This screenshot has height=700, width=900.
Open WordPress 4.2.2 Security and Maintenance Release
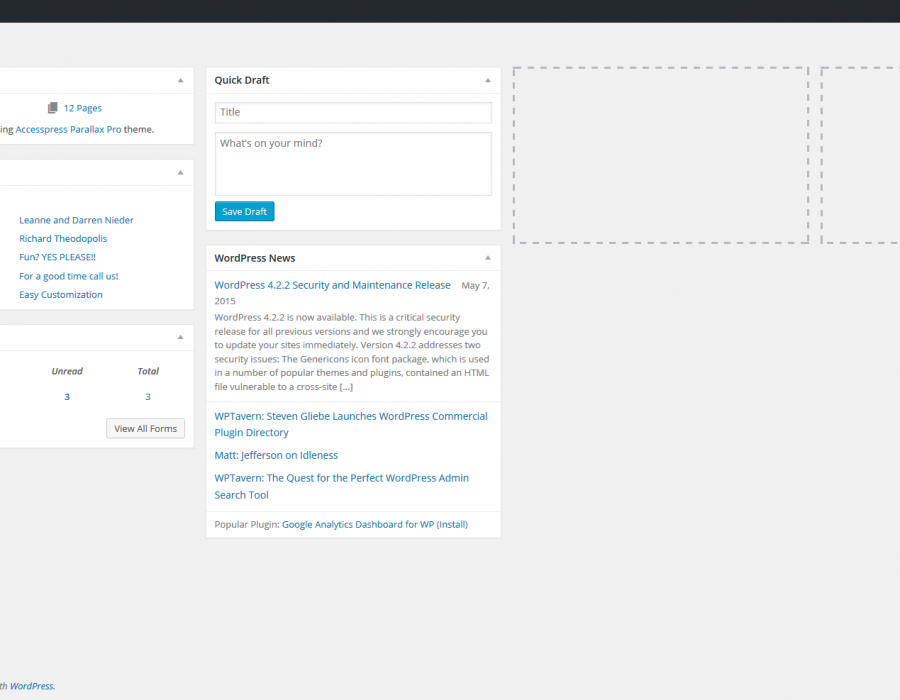click(332, 285)
